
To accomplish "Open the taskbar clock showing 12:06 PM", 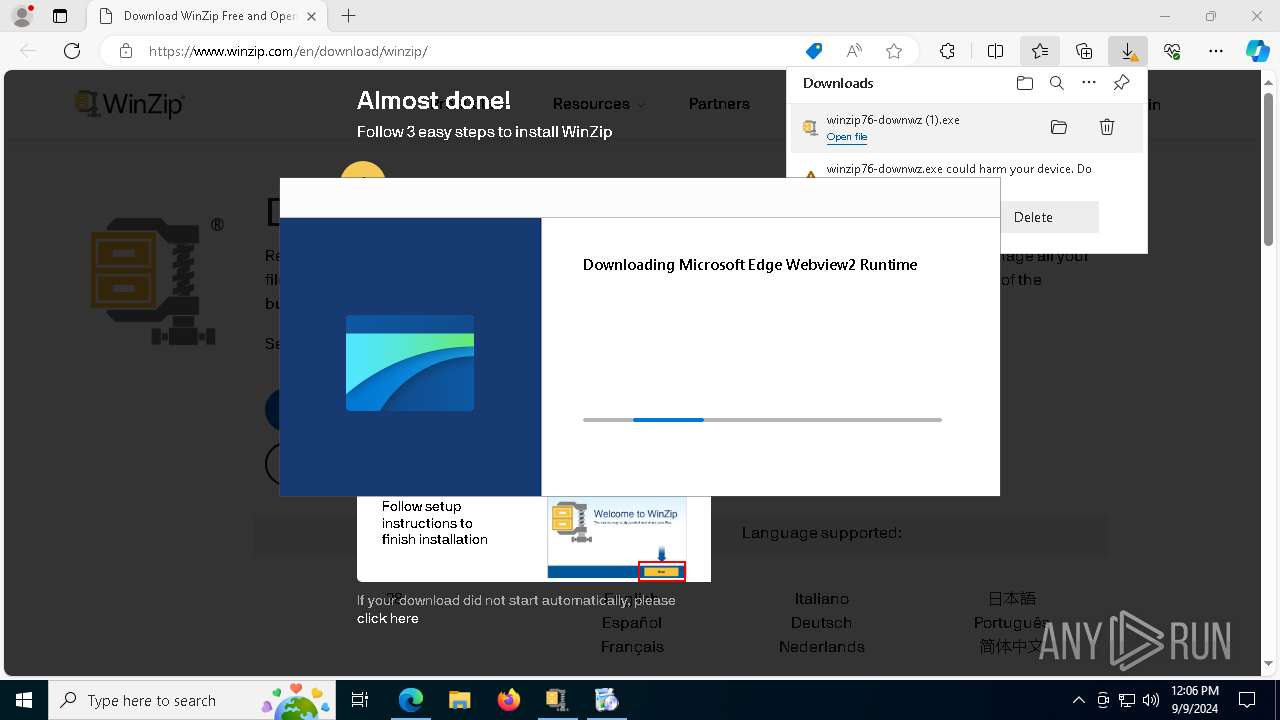I will coord(1194,700).
